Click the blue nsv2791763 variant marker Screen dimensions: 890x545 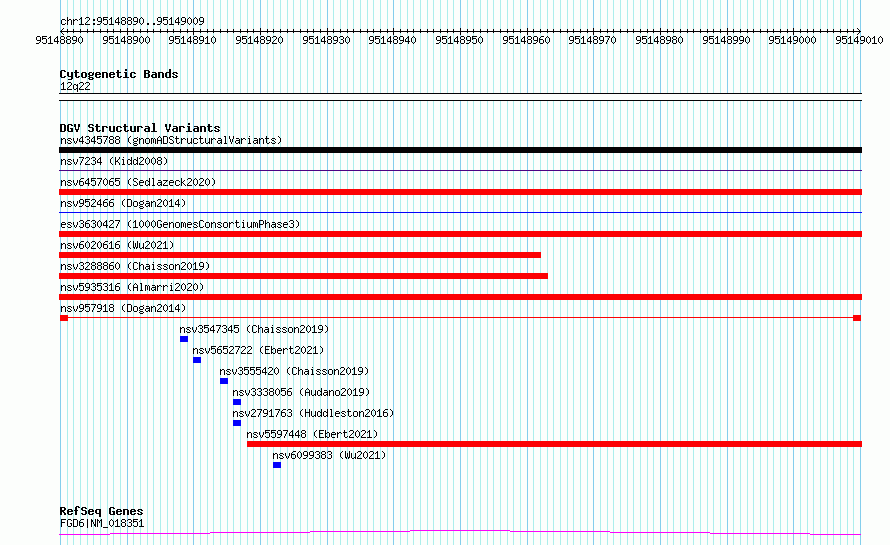(x=237, y=423)
